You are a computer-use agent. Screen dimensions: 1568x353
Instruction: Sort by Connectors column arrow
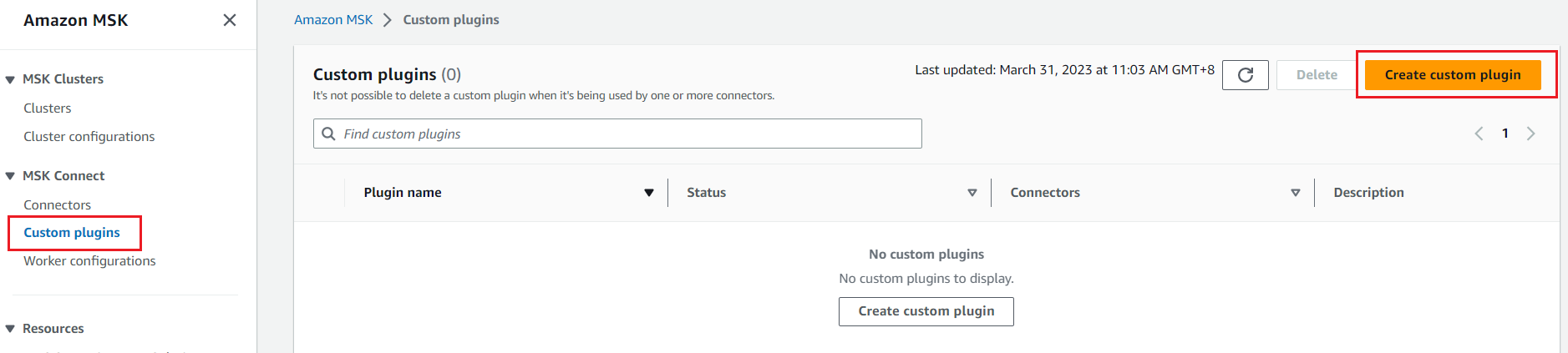(1295, 193)
